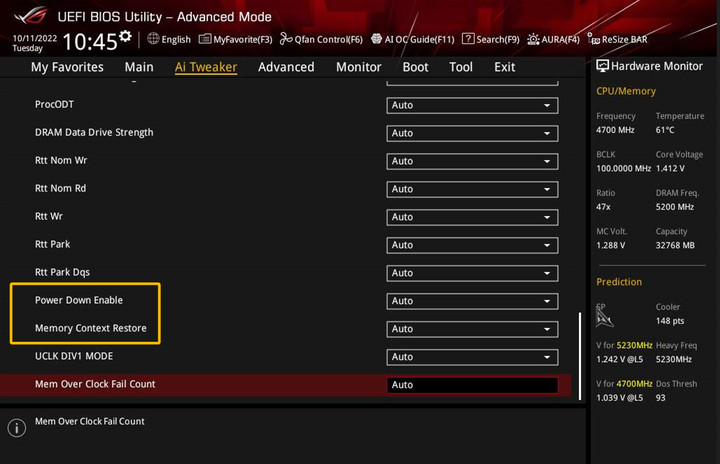Open the Tool tab
720x464 pixels.
[461, 67]
